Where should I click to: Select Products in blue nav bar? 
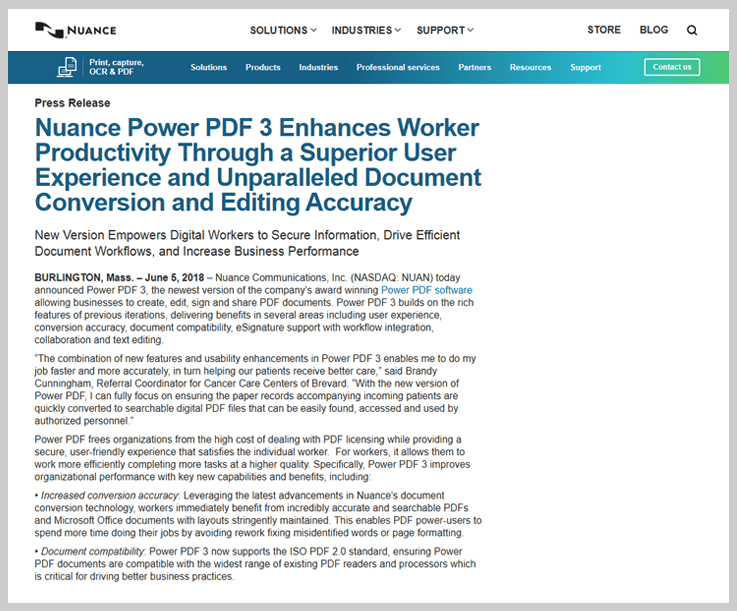tap(263, 67)
